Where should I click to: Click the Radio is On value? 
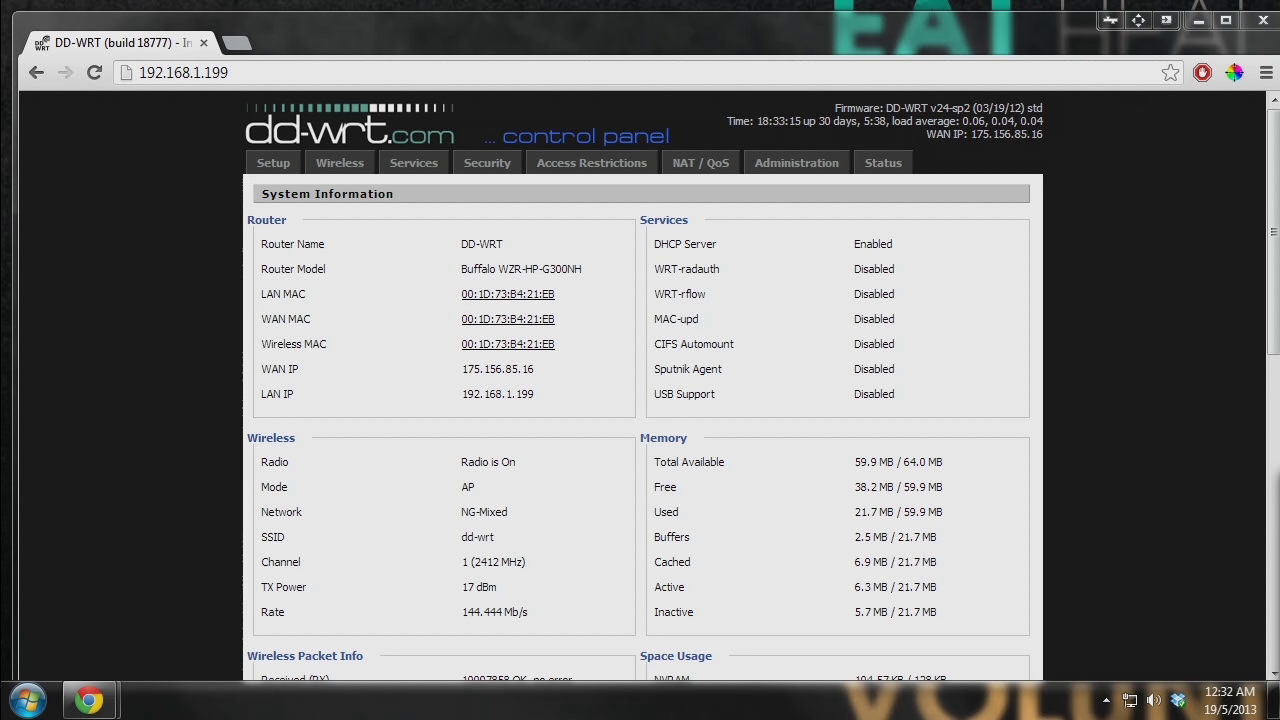488,462
